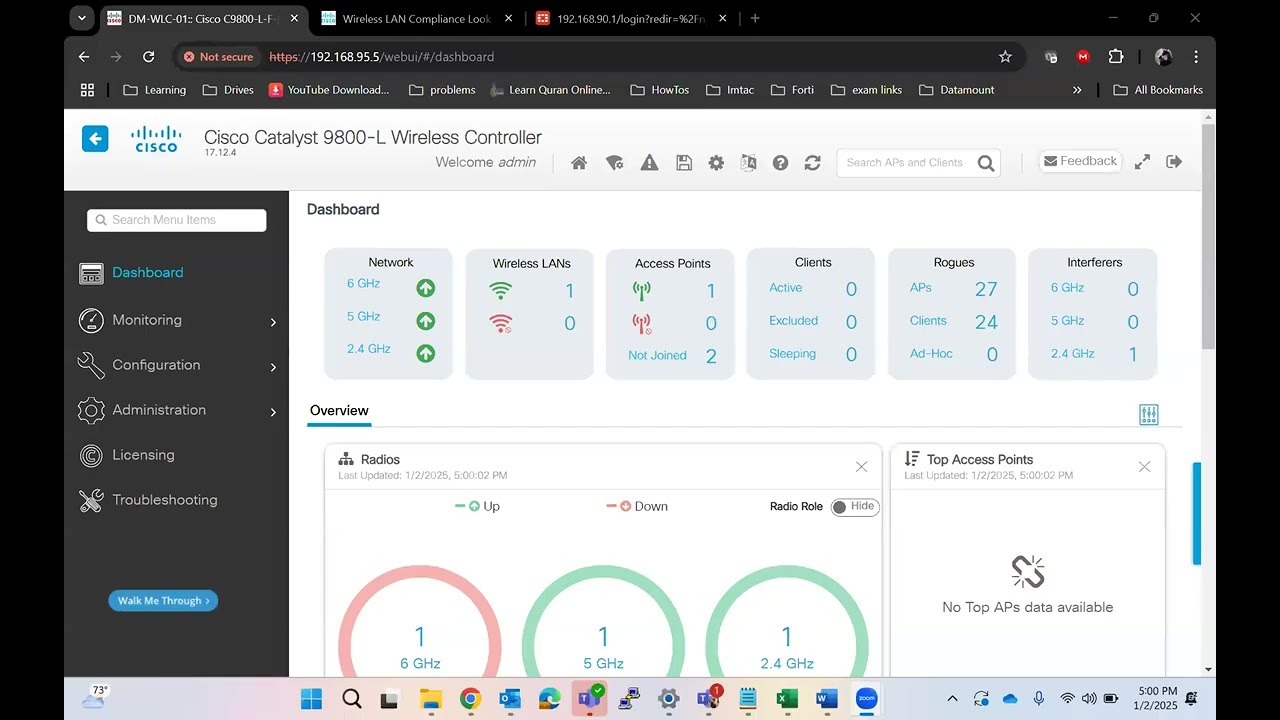Open the Help question mark icon

[781, 163]
